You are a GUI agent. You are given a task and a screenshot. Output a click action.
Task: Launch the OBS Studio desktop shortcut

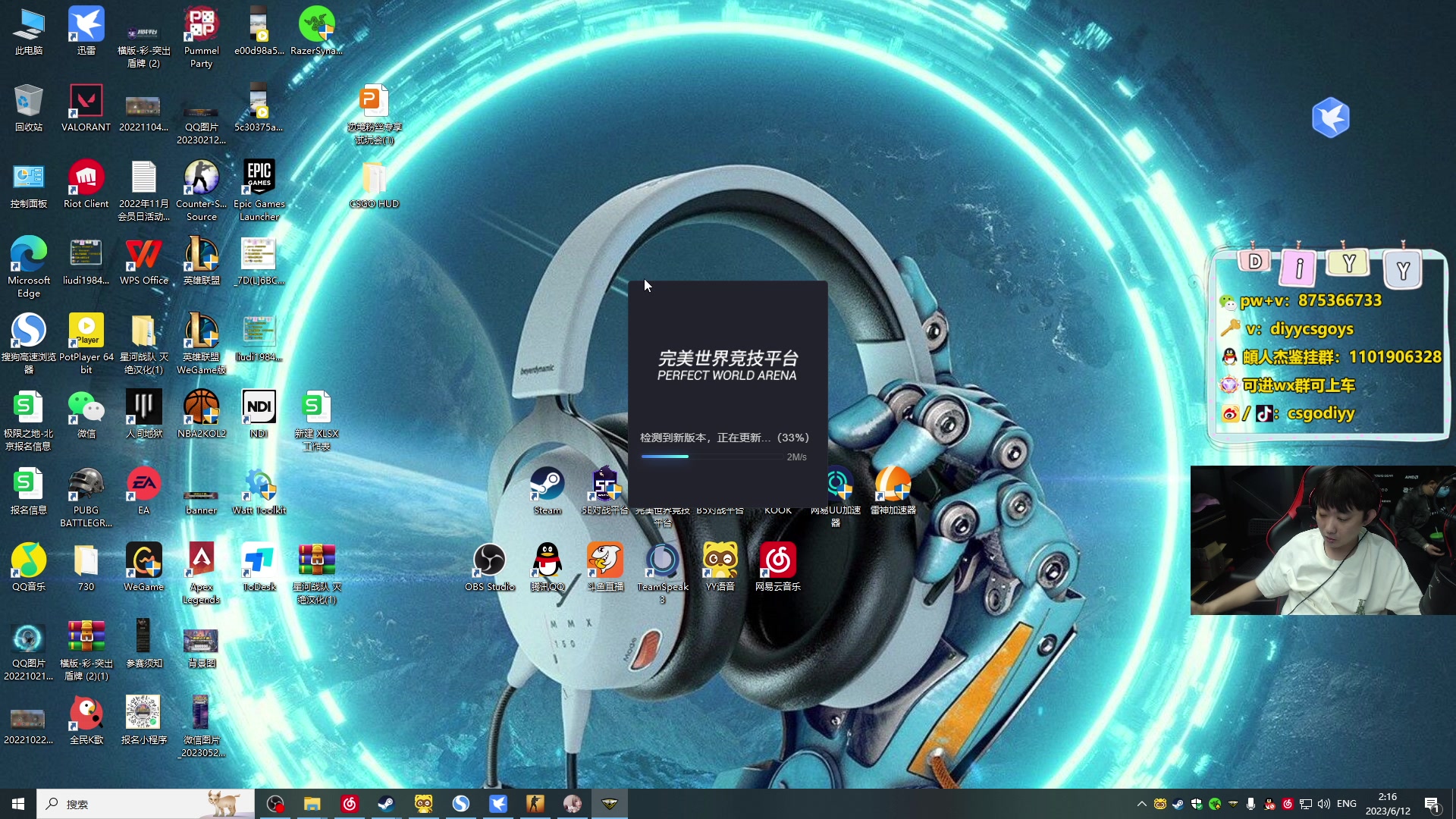coord(490,568)
